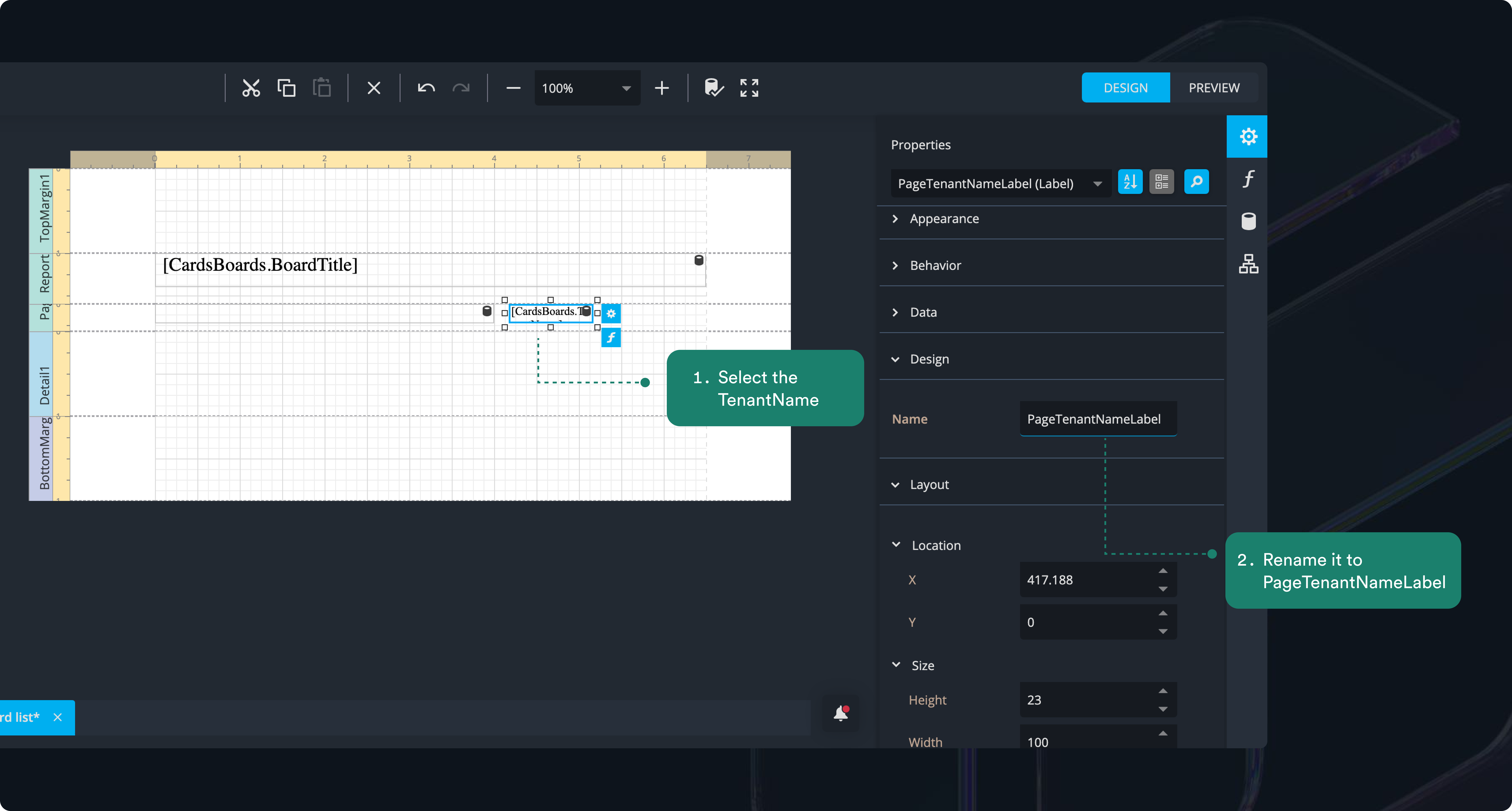This screenshot has height=811, width=1512.
Task: Click the Undo arrow icon
Action: pos(426,88)
